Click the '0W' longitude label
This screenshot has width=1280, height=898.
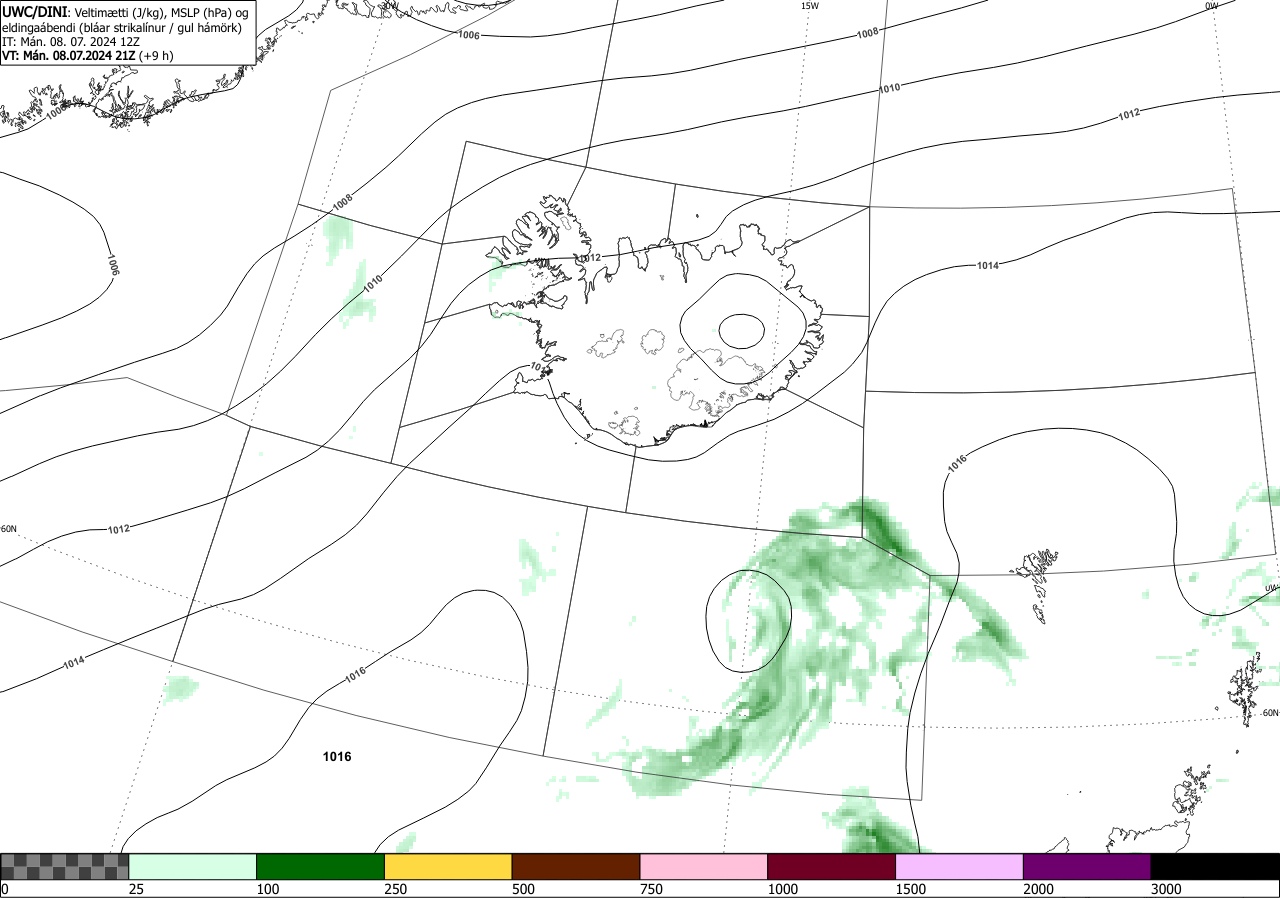1211,6
